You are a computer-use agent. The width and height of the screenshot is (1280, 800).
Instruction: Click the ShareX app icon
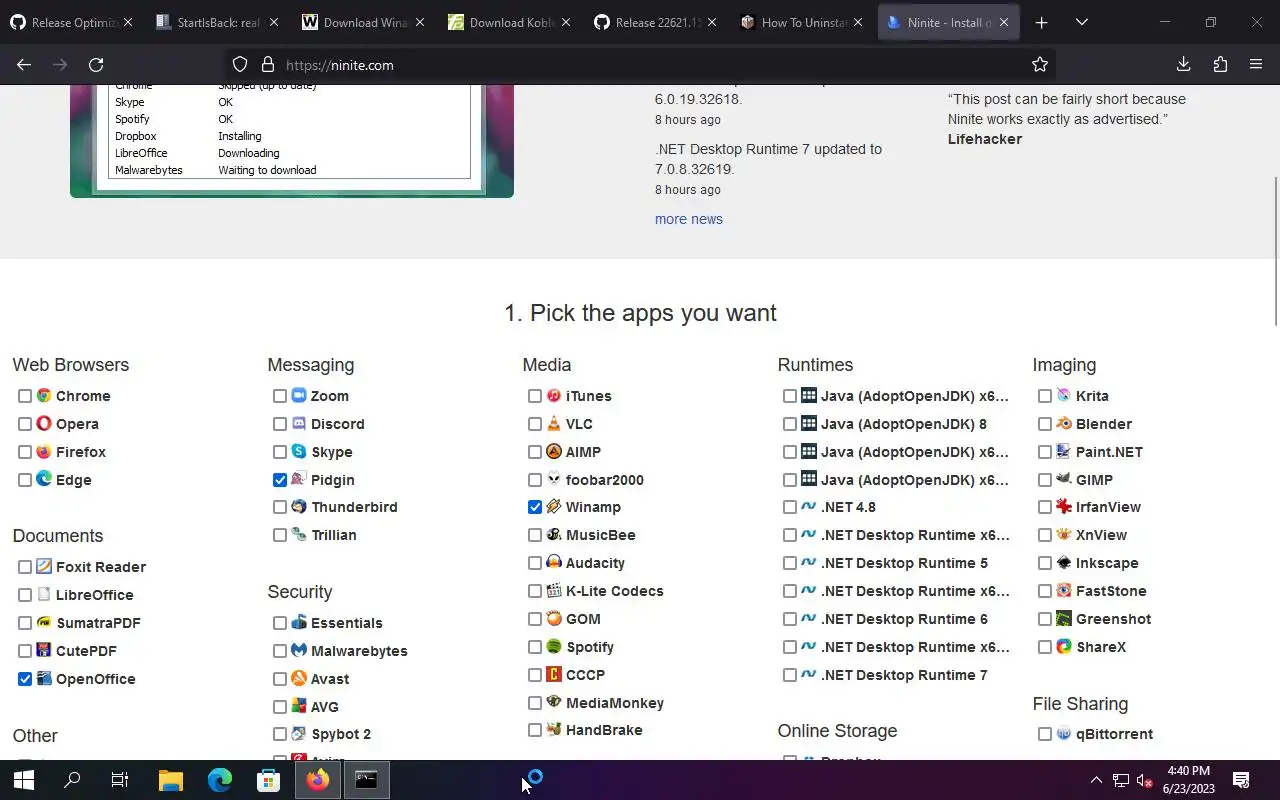(x=1064, y=647)
